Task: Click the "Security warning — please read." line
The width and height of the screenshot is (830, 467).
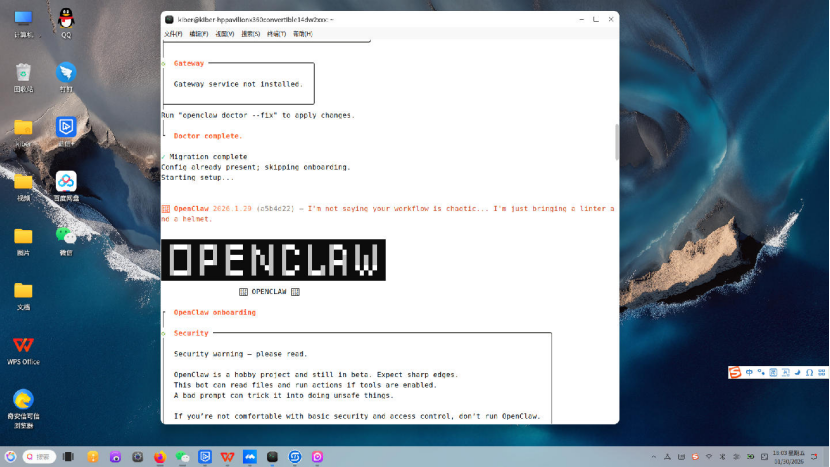Action: click(x=240, y=354)
